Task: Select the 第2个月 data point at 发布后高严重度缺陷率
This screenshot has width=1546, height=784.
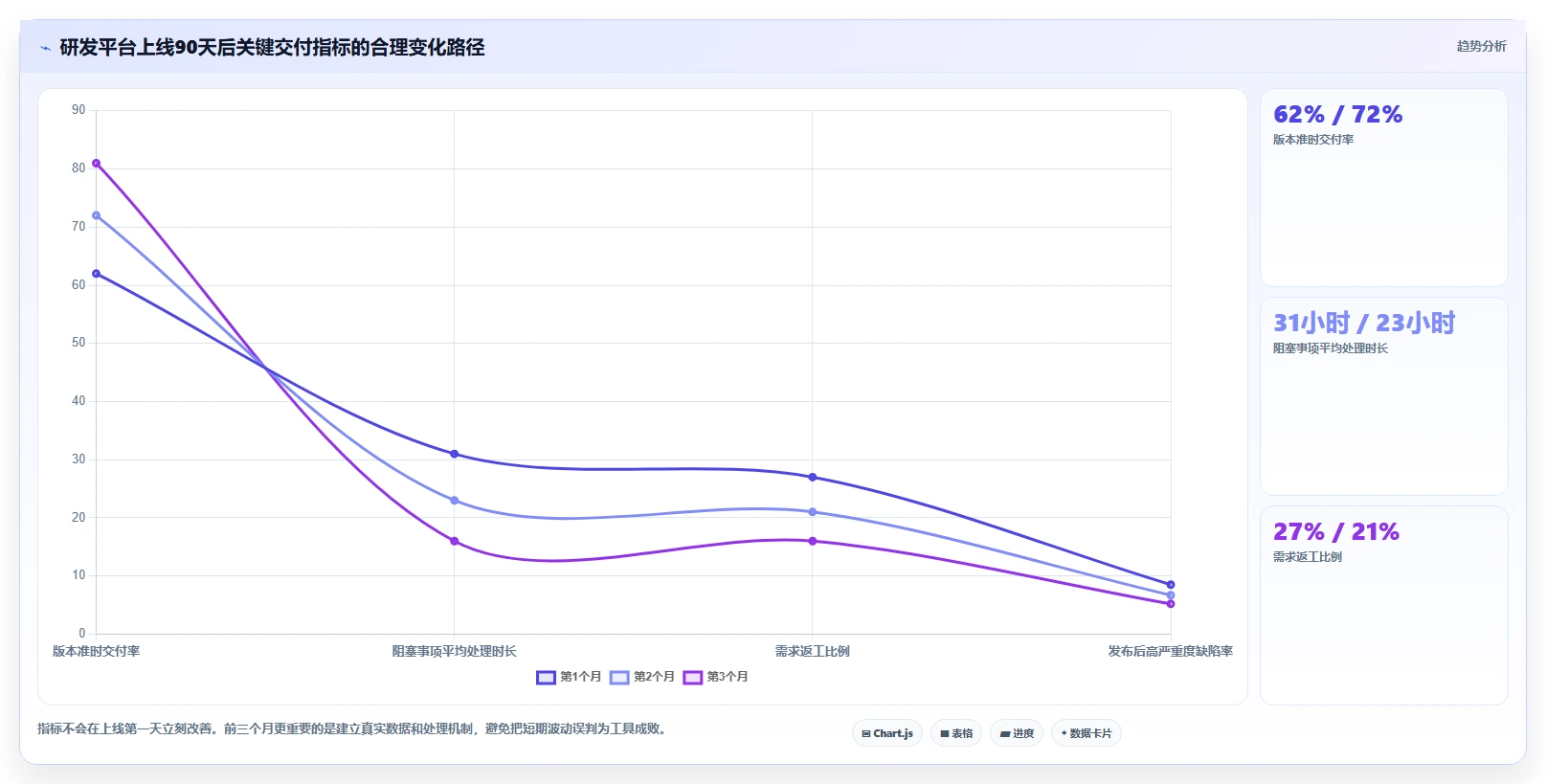Action: click(1171, 595)
